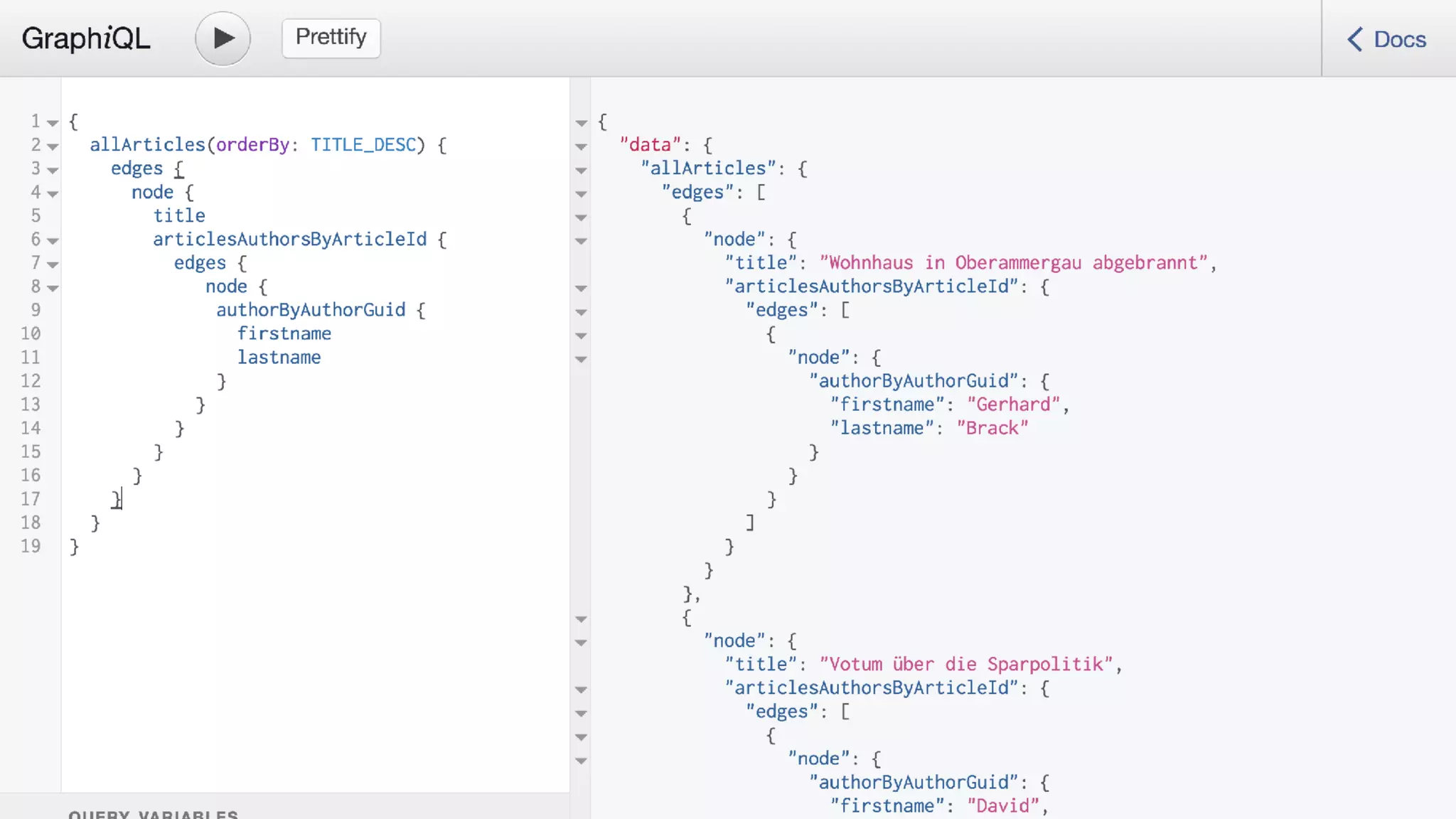
Task: Click the Prettify button
Action: [331, 38]
